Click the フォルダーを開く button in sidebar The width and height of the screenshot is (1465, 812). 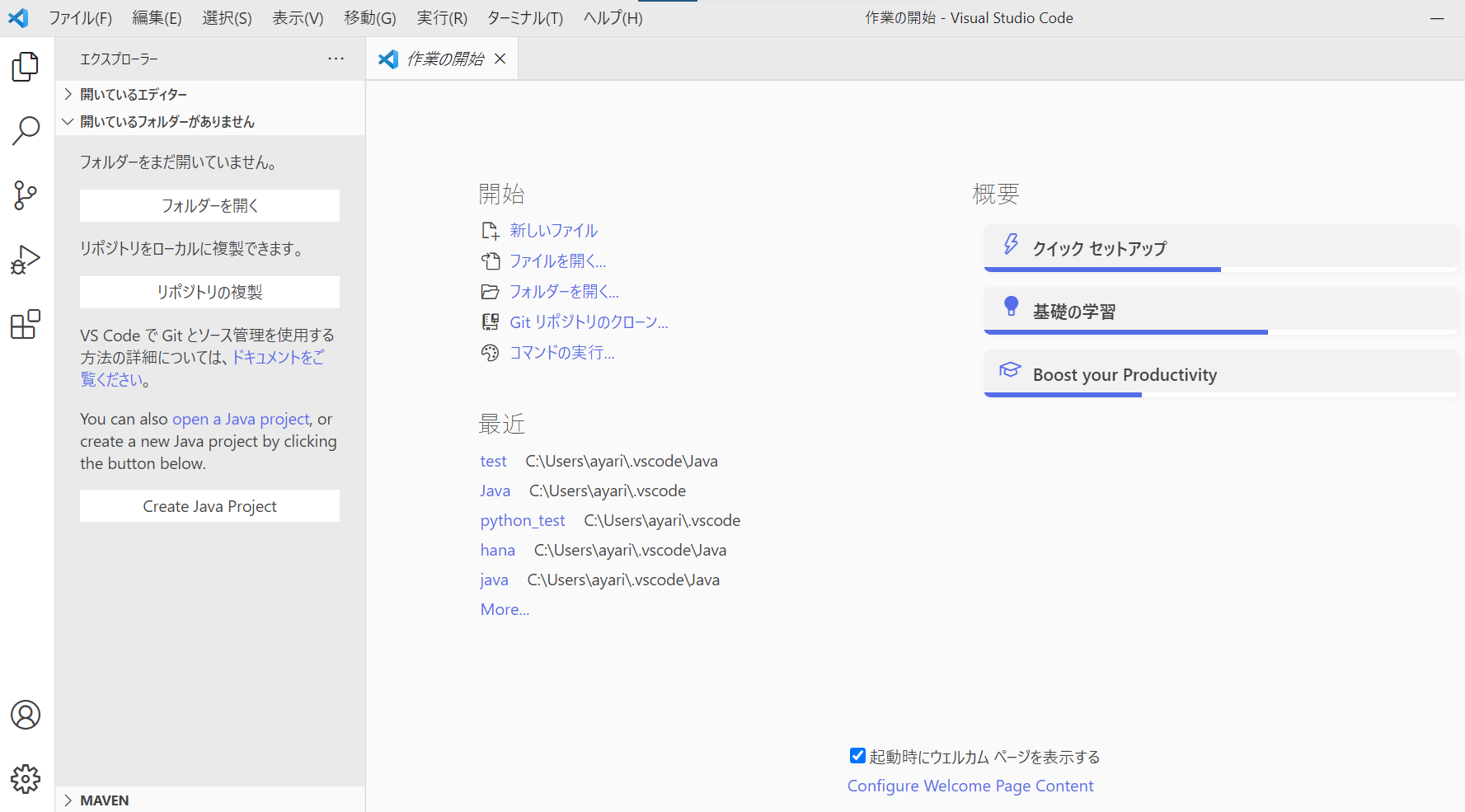coord(209,205)
